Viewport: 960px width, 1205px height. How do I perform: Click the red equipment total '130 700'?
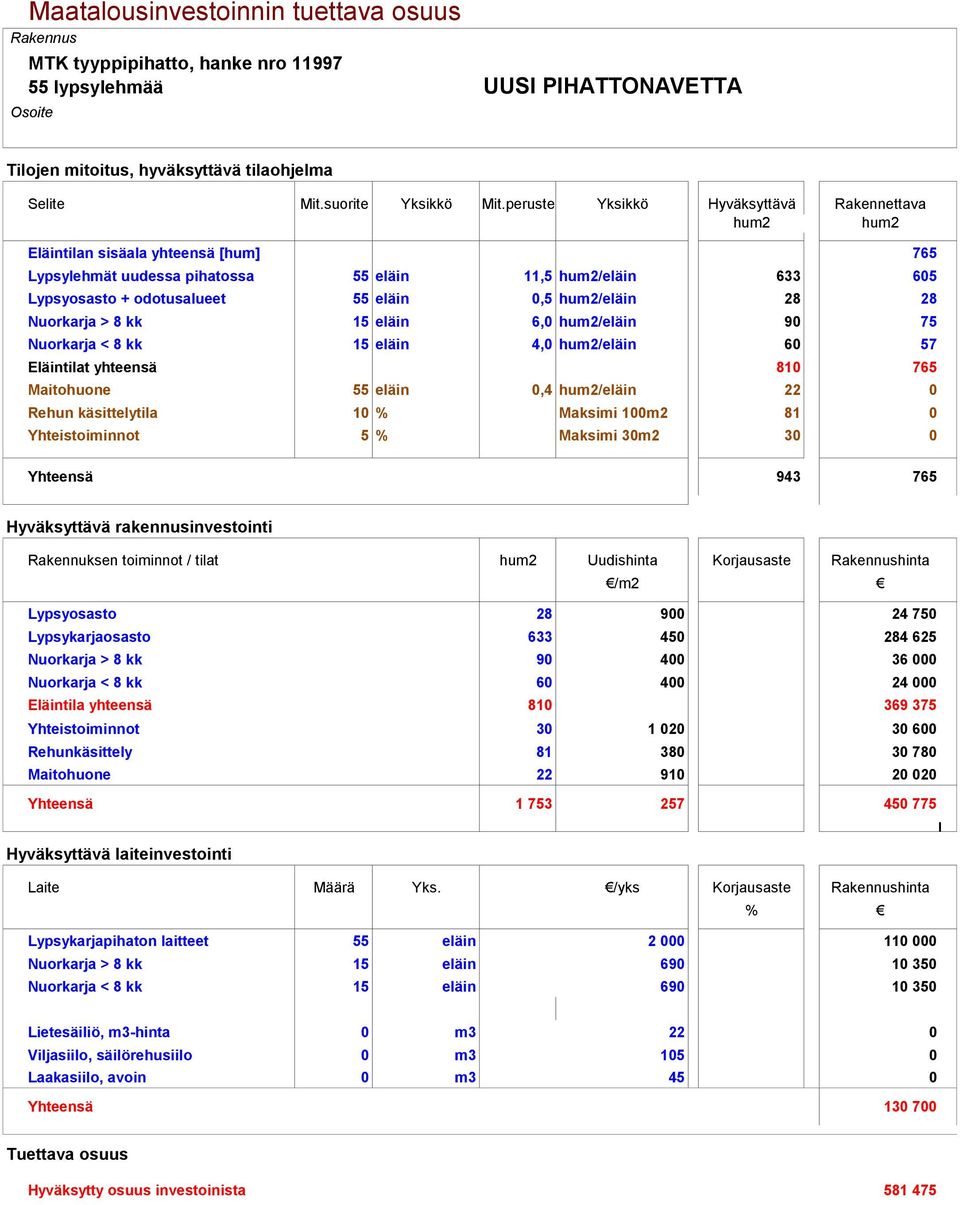click(910, 1107)
